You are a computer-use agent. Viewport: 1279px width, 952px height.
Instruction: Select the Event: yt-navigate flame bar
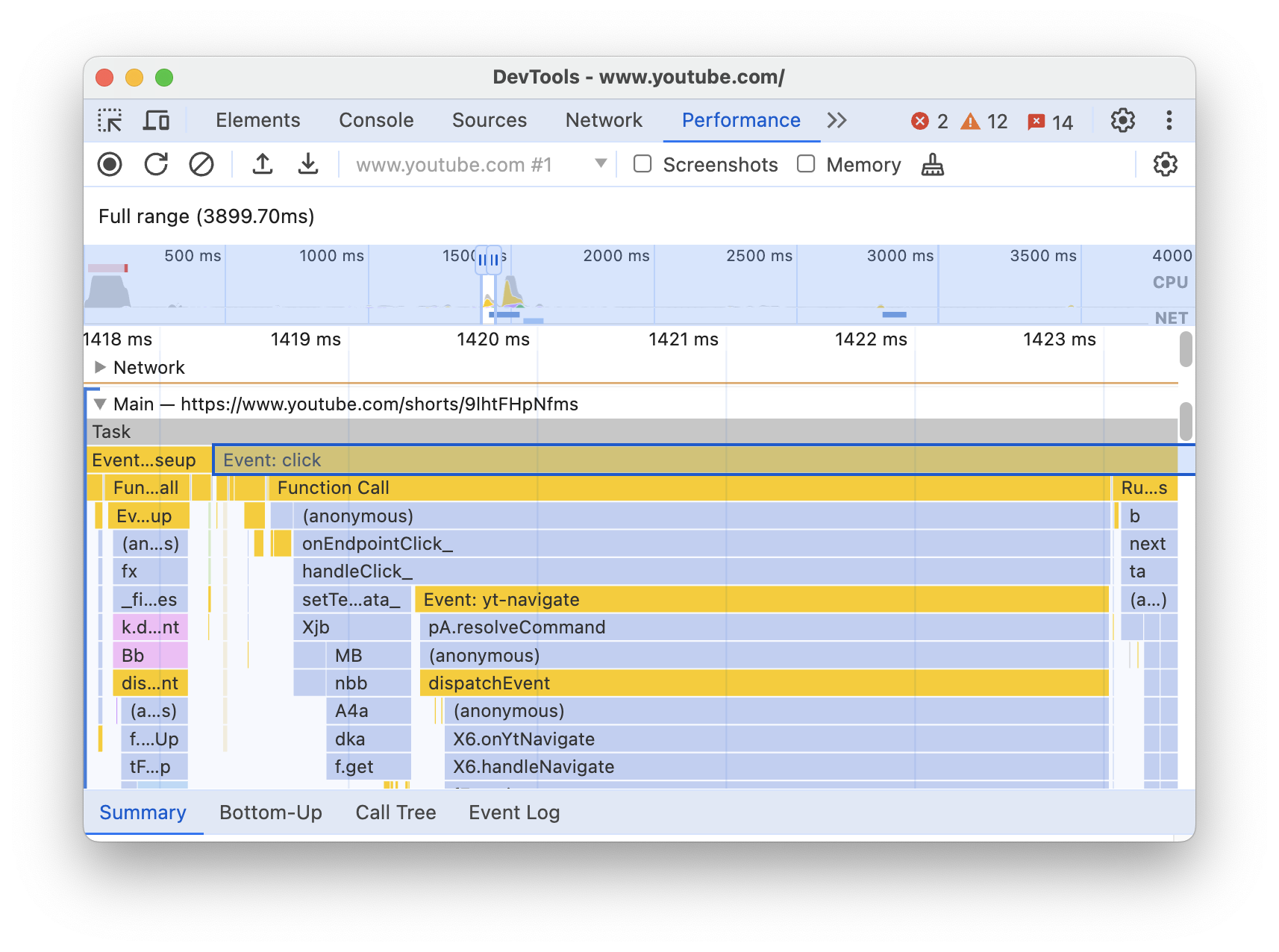(761, 600)
